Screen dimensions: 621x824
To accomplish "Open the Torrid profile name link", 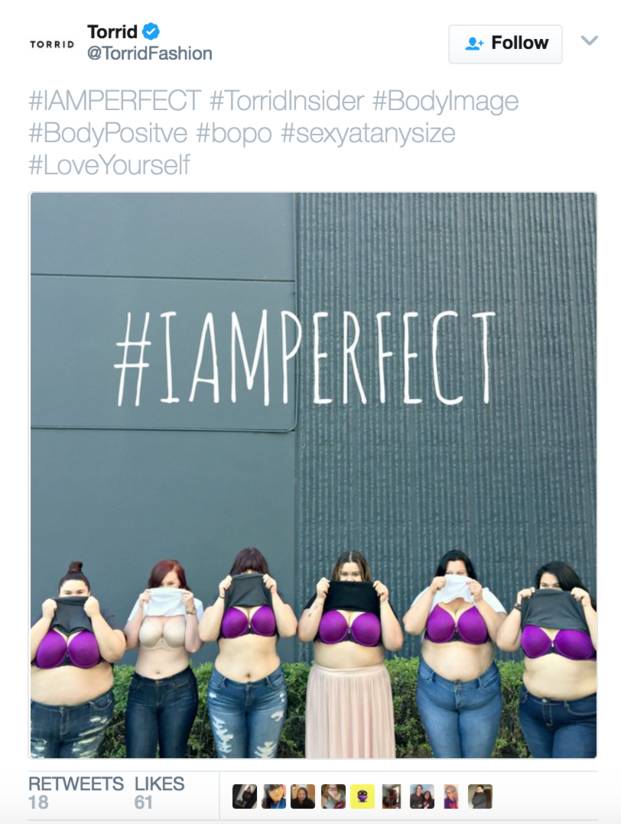I will coord(112,32).
